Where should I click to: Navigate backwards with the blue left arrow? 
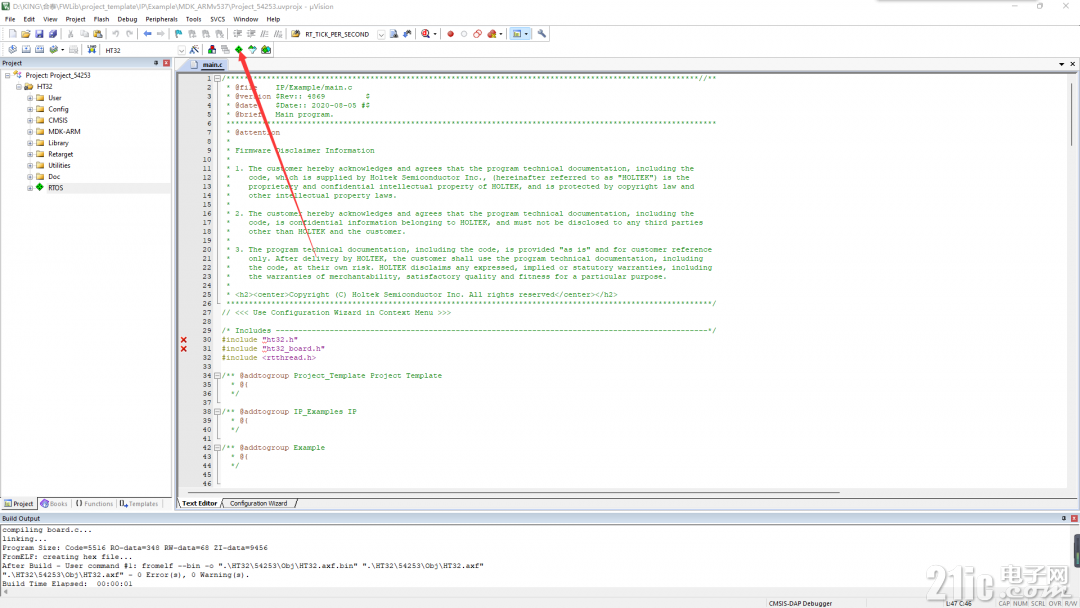click(147, 34)
